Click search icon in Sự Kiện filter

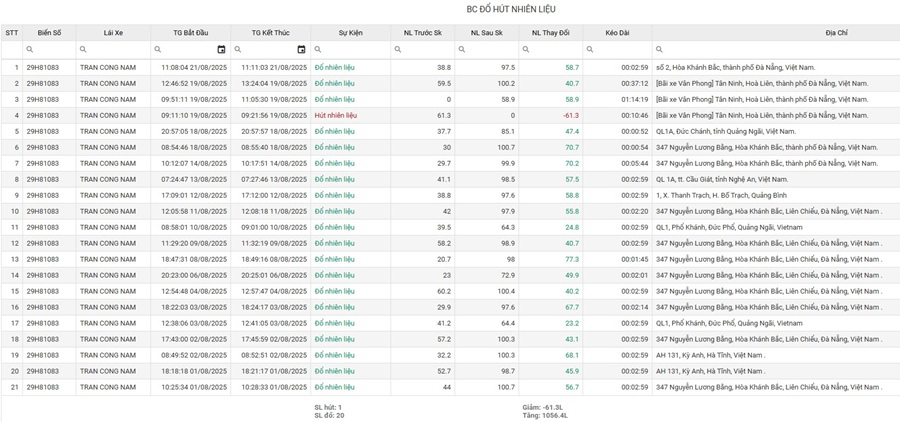tap(319, 49)
